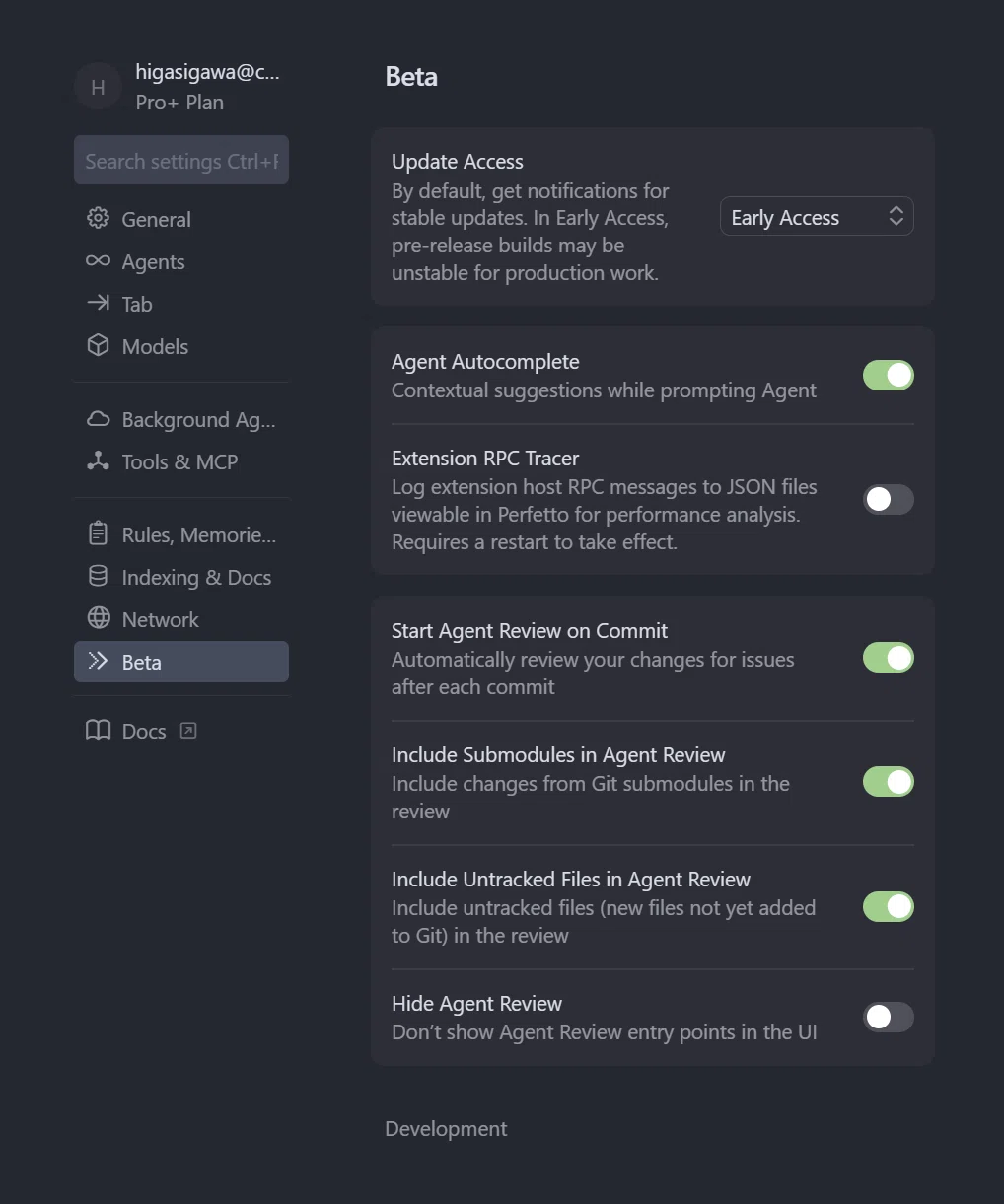This screenshot has width=1004, height=1204.
Task: Click the Search settings input field
Action: pyautogui.click(x=181, y=161)
